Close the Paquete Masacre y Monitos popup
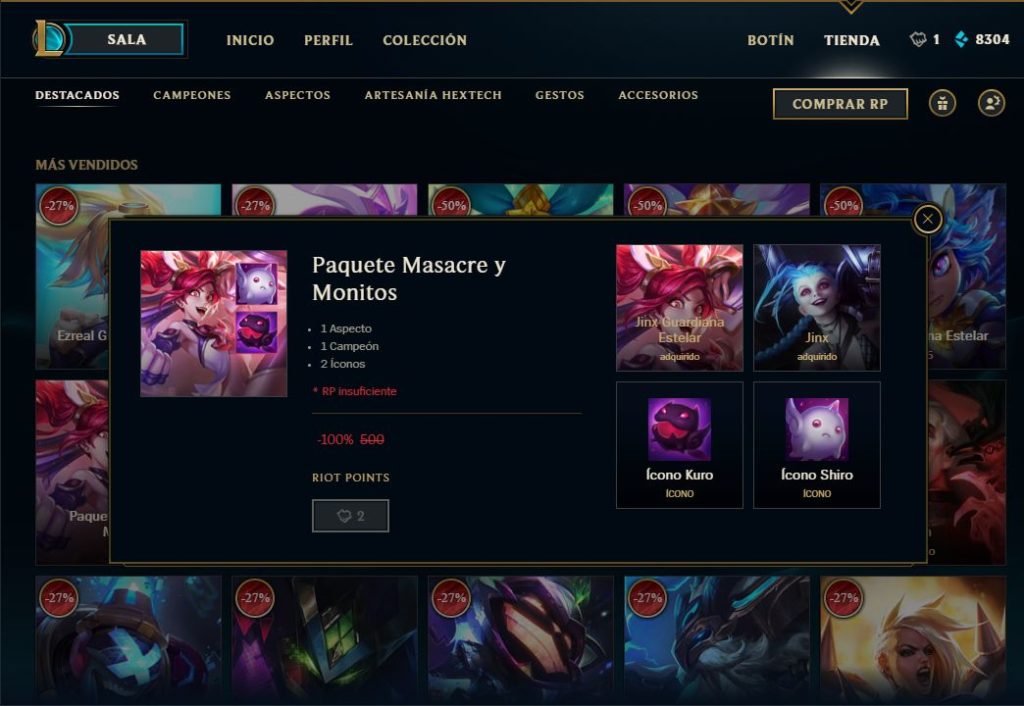1024x706 pixels. pyautogui.click(x=927, y=219)
